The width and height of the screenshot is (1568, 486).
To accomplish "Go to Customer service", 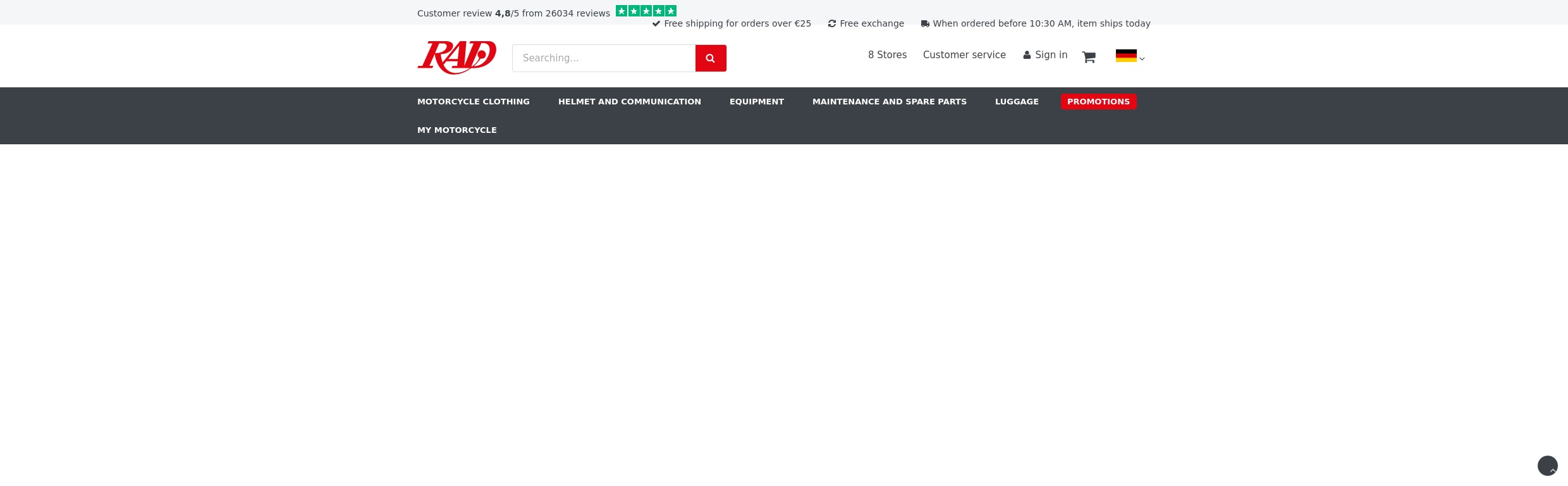I will tap(964, 55).
